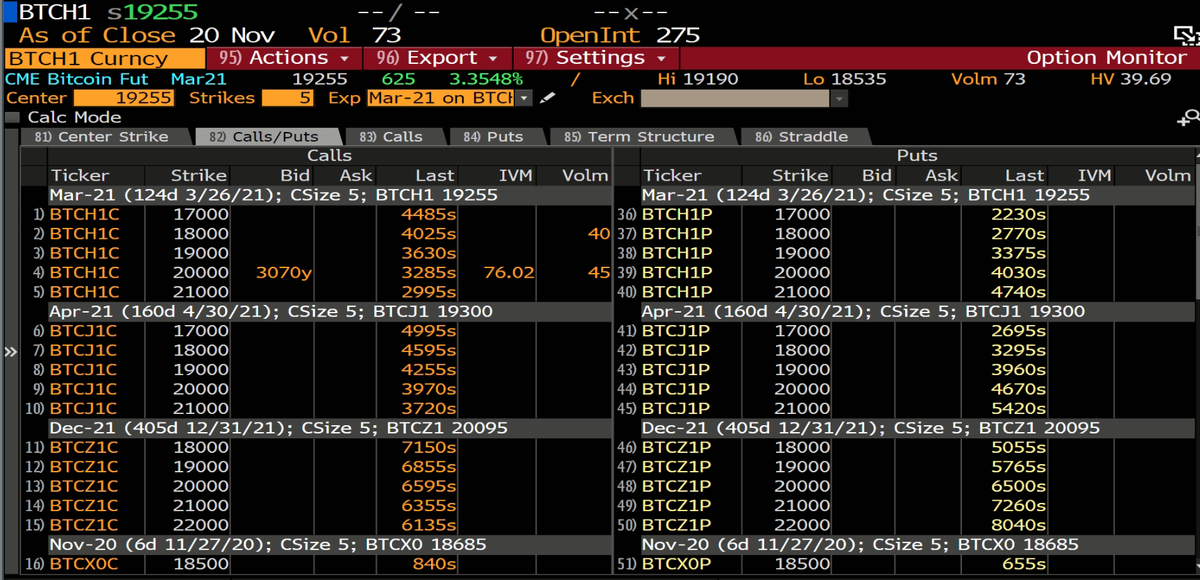The image size is (1200, 580).
Task: Toggle the Calc Mode checkbox
Action: pos(12,117)
